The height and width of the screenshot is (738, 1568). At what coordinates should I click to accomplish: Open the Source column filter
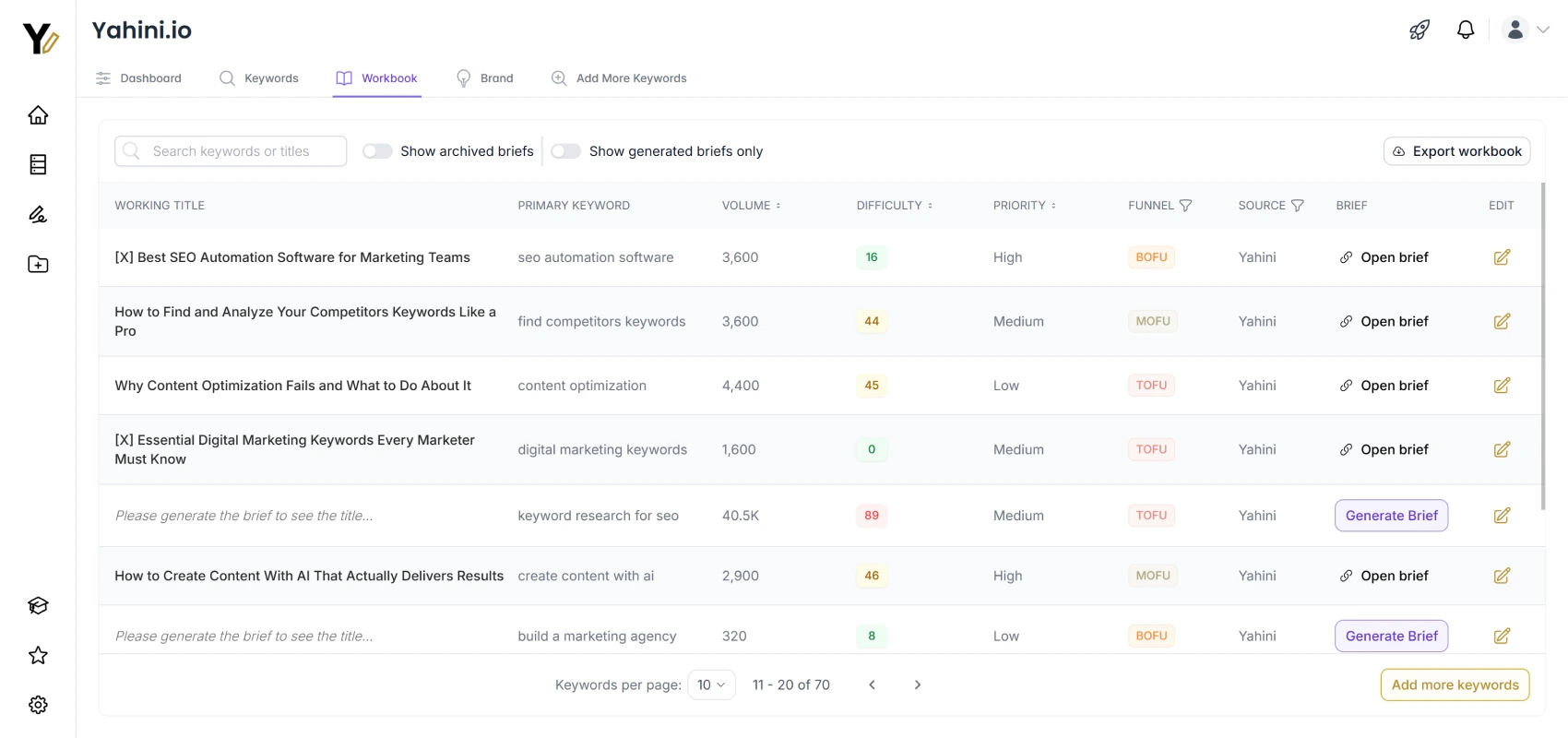(x=1297, y=206)
